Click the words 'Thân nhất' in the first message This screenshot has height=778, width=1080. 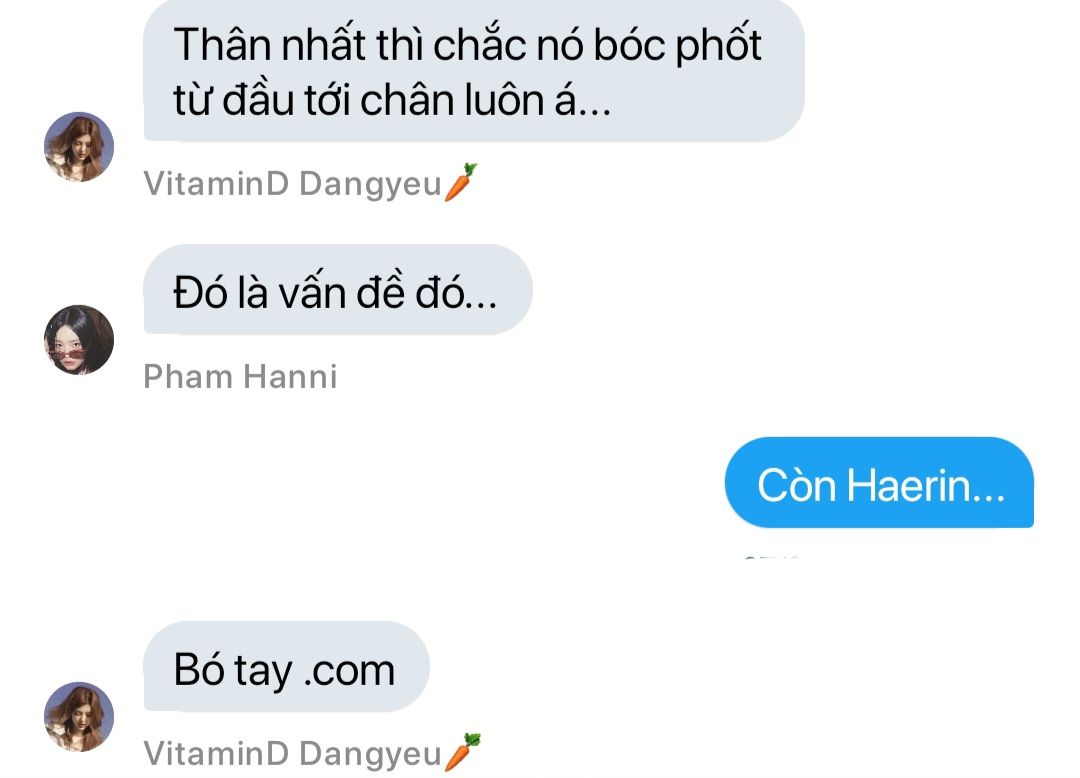pos(269,45)
